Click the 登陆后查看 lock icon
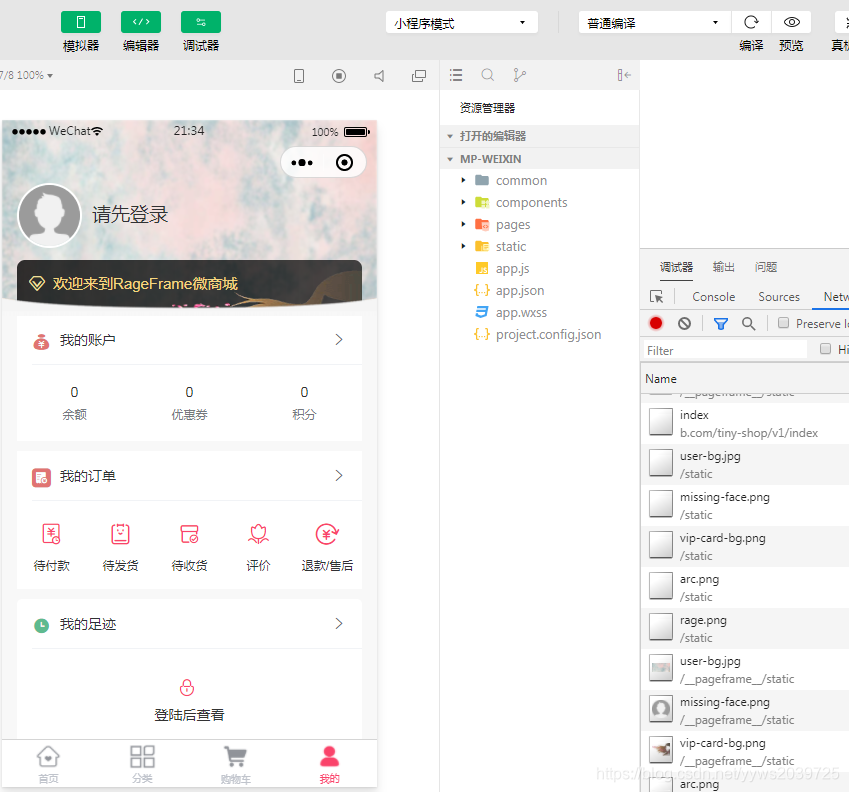The image size is (849, 792). pos(187,688)
